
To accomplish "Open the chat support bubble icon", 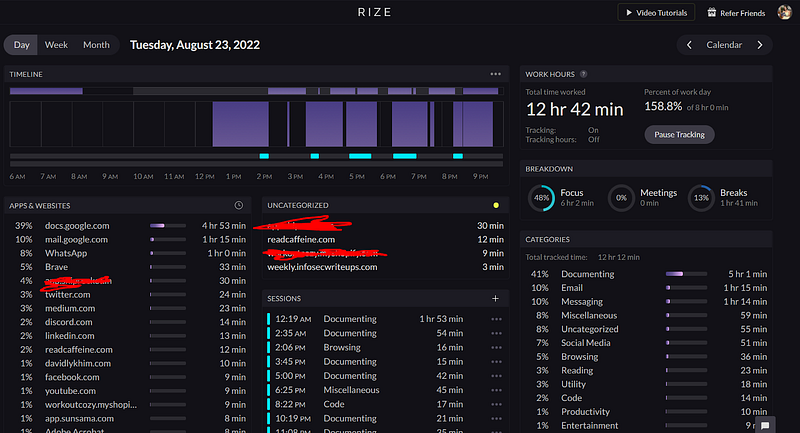I will (x=765, y=425).
